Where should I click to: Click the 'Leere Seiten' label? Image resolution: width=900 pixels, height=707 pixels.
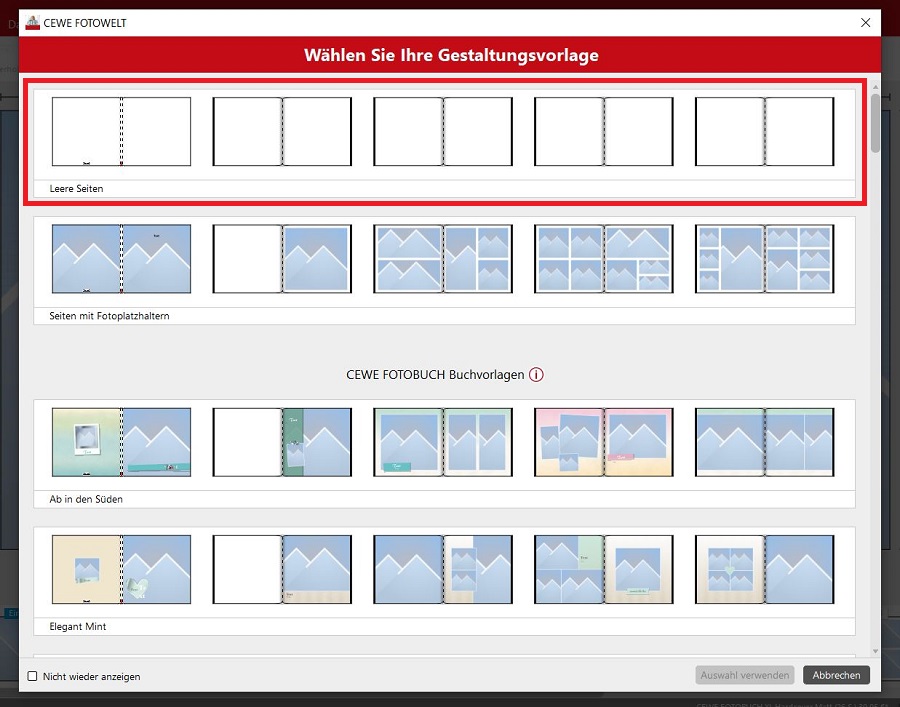pyautogui.click(x=76, y=188)
